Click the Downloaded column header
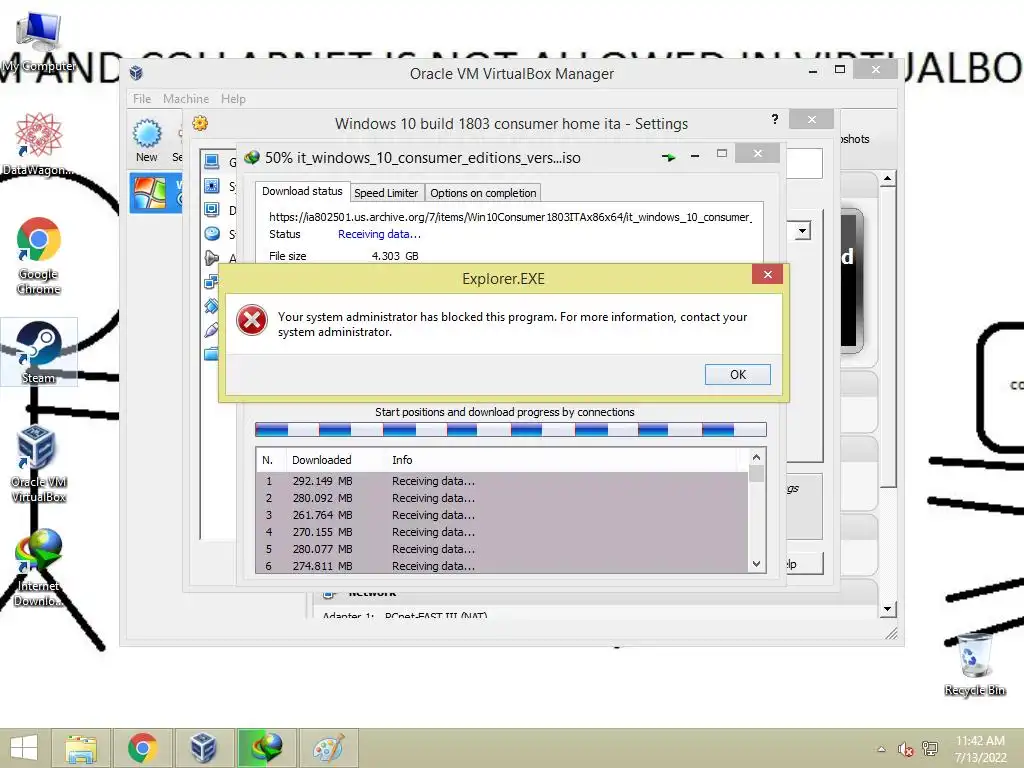1024x768 pixels. (x=321, y=460)
